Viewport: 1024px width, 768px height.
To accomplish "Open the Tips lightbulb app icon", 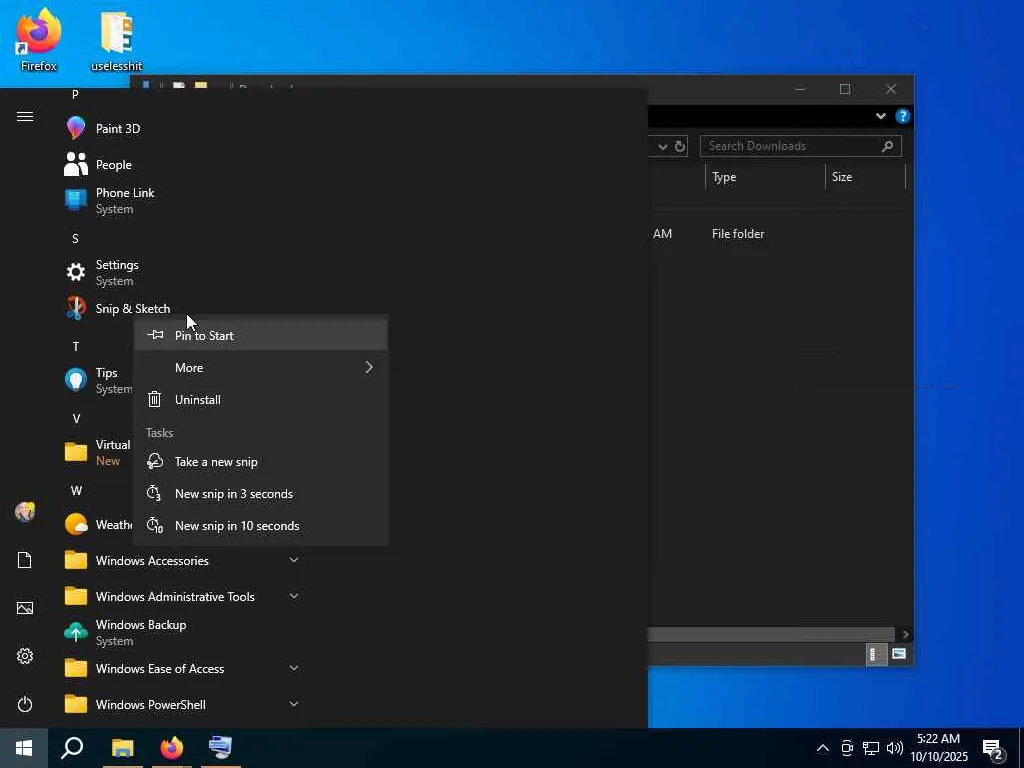I will (76, 380).
